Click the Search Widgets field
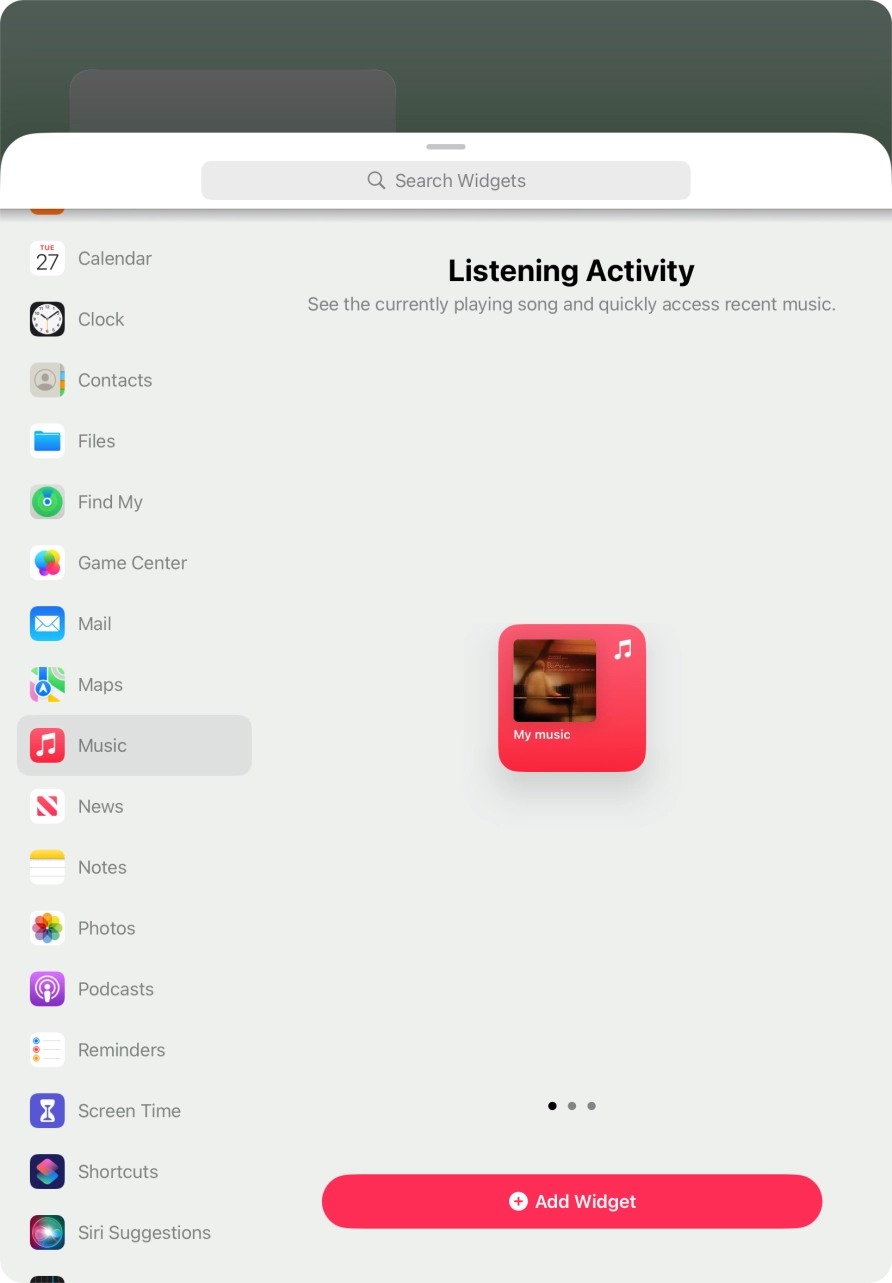 tap(446, 180)
